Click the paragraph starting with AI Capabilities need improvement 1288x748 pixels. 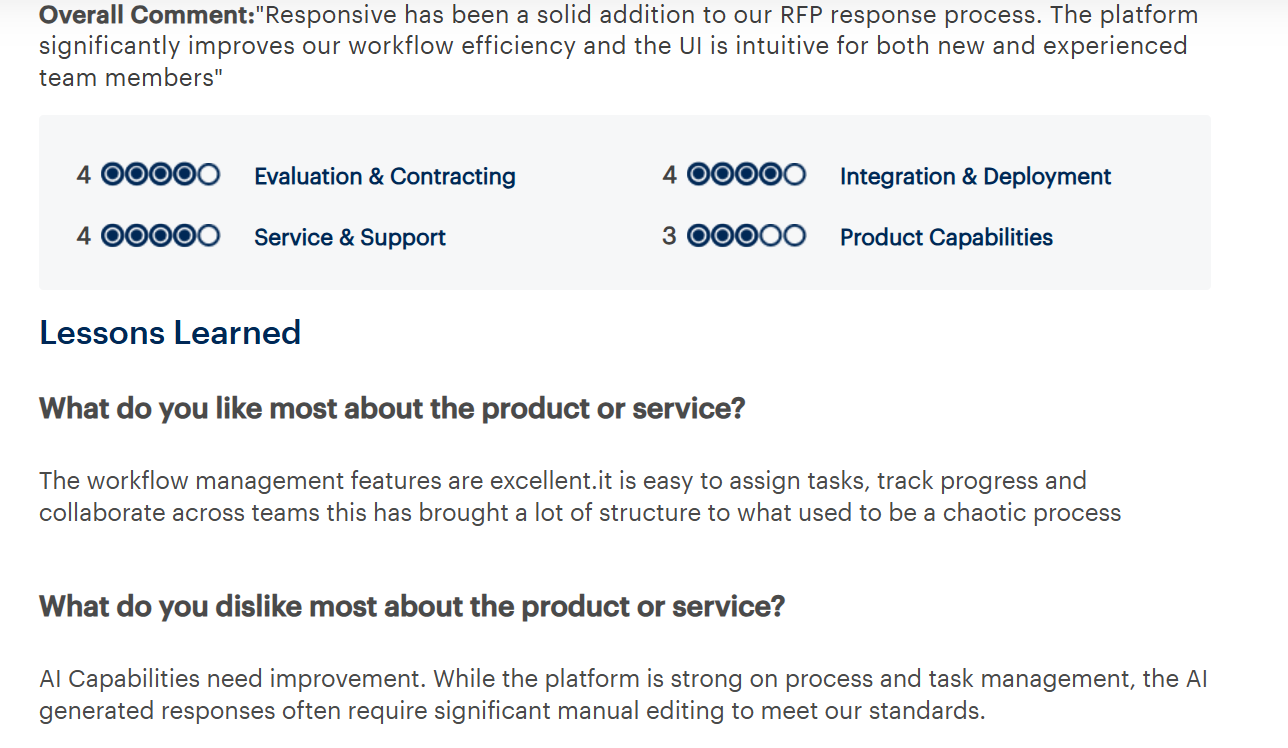point(623,695)
